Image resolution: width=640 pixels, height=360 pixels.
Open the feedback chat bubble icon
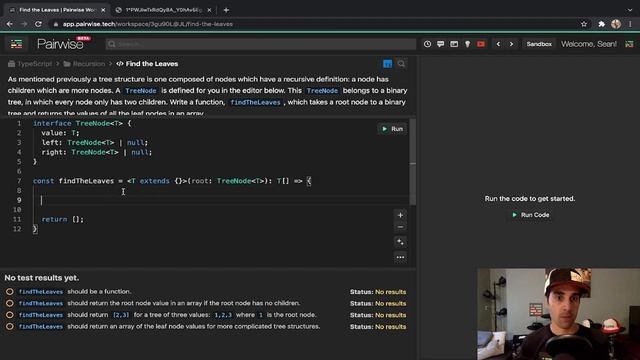(x=441, y=44)
